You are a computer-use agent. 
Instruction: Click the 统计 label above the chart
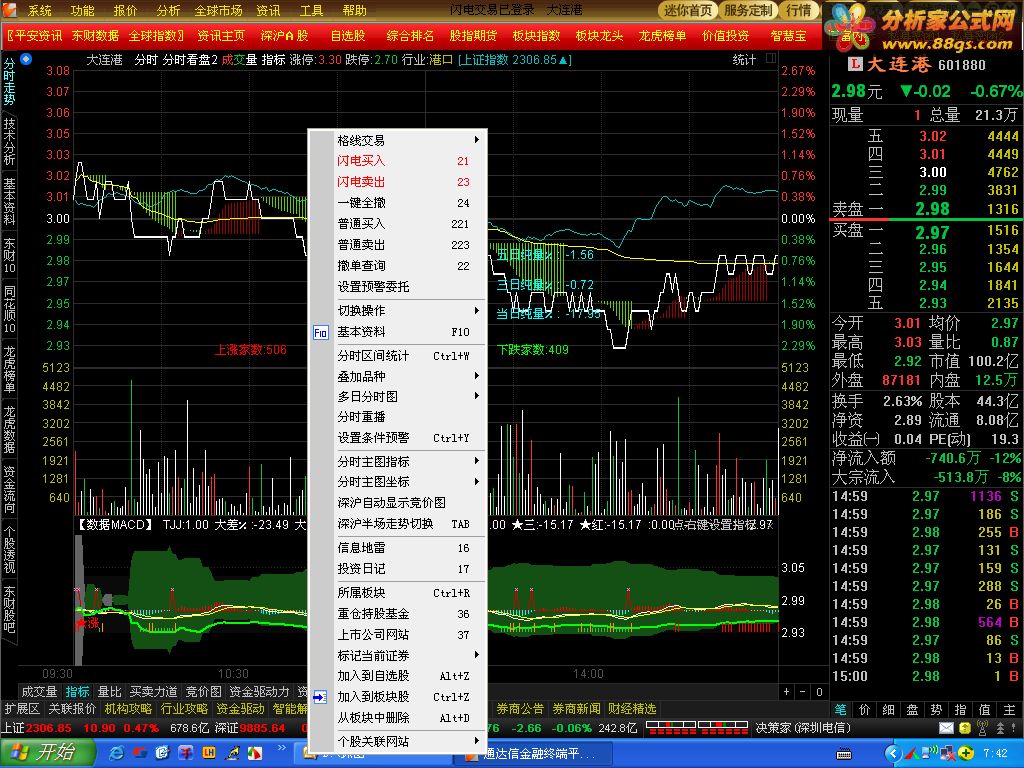pos(744,59)
